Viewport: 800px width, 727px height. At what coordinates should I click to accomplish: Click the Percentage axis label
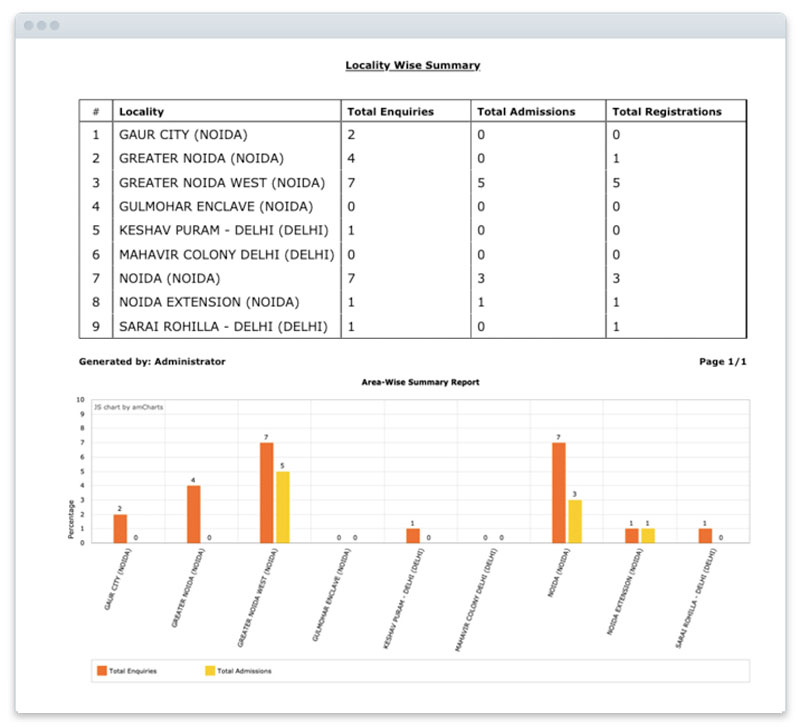(71, 519)
